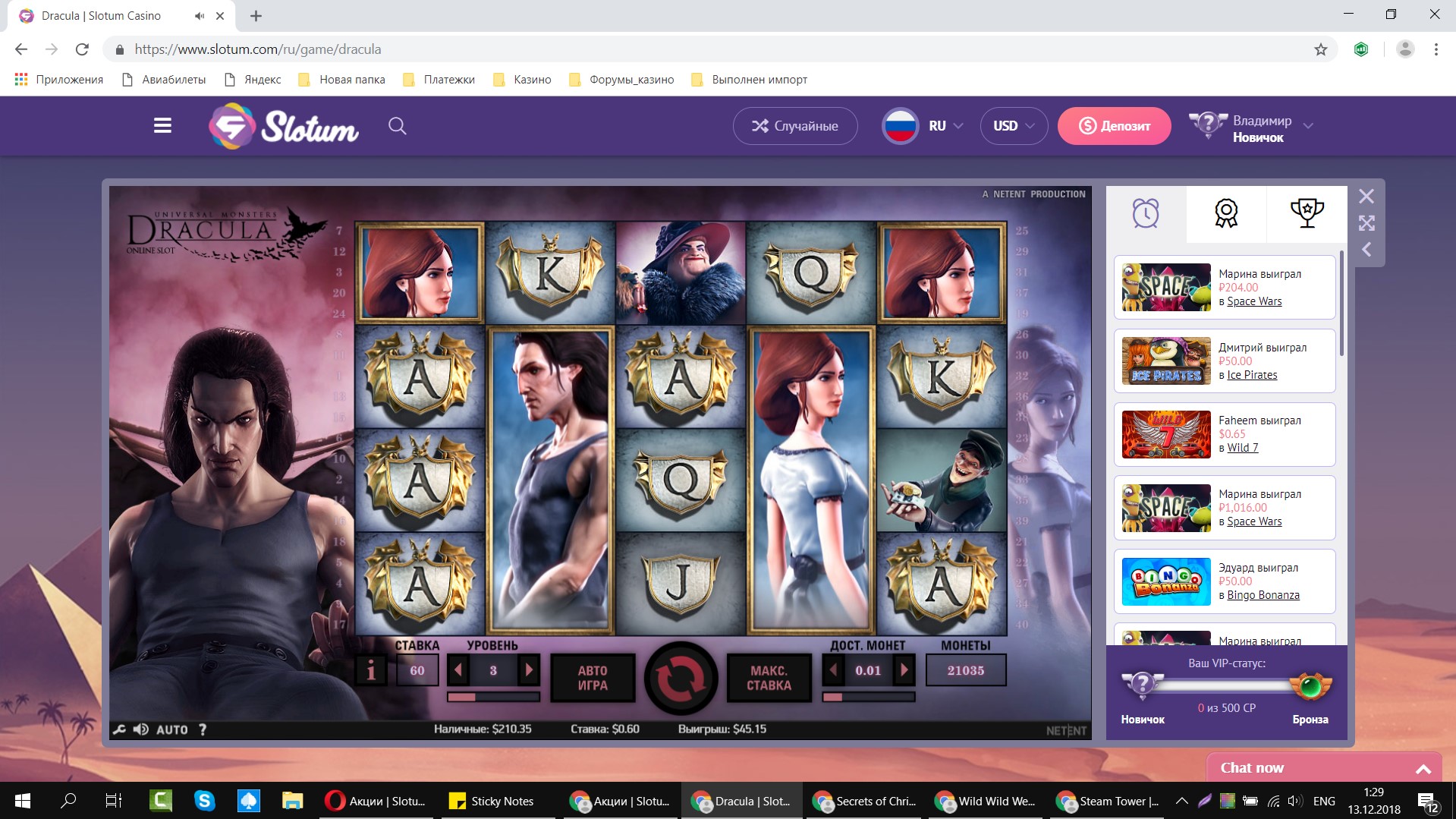Open the Казино bookmarks folder
Screen dimensions: 1456x819
pos(522,80)
